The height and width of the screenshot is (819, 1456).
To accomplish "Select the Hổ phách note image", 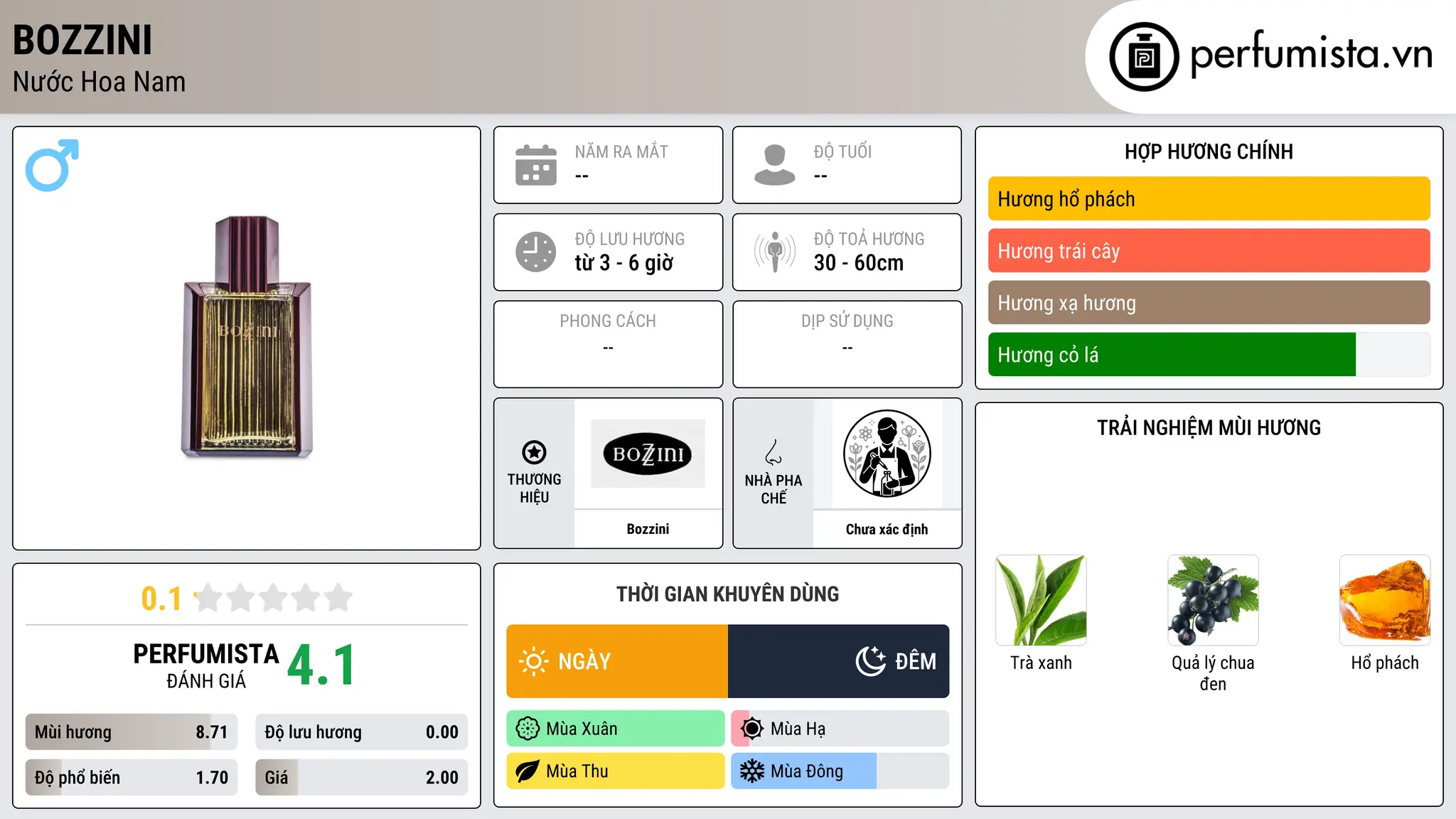I will [x=1385, y=600].
